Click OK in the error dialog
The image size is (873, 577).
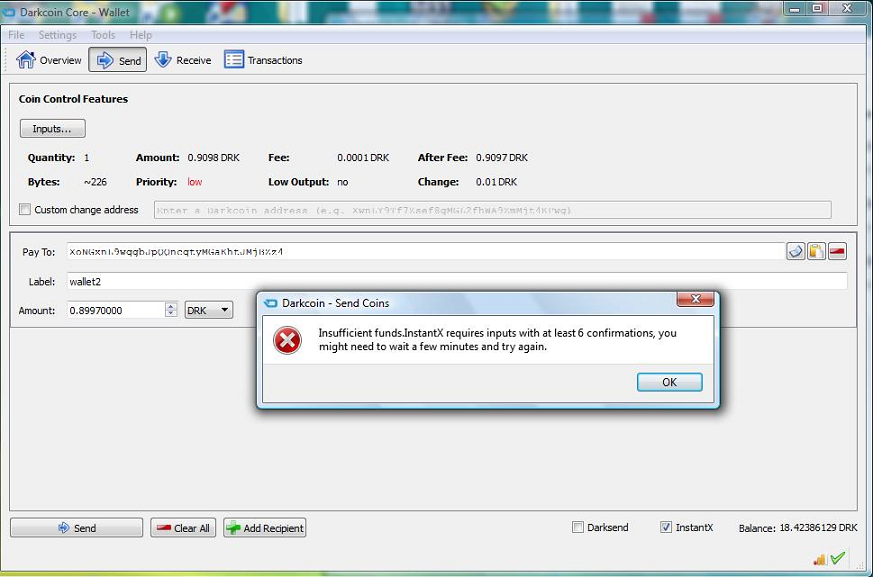tap(669, 382)
